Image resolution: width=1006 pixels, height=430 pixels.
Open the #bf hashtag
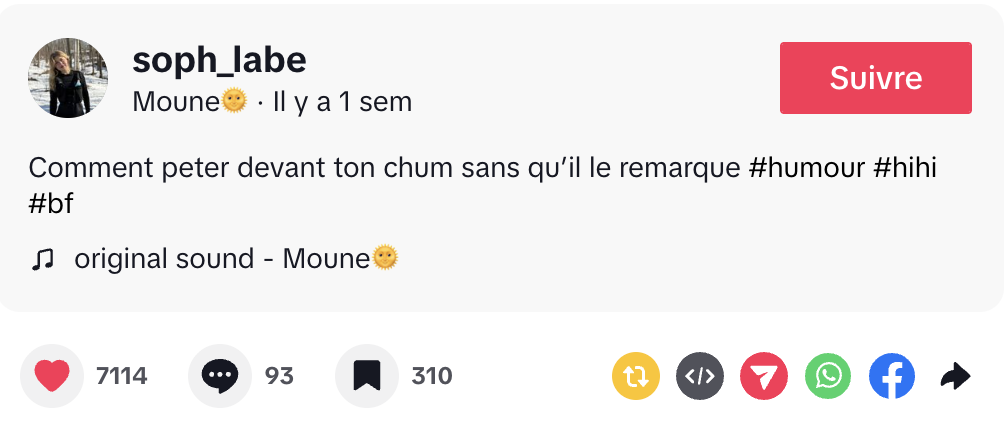pyautogui.click(x=51, y=203)
